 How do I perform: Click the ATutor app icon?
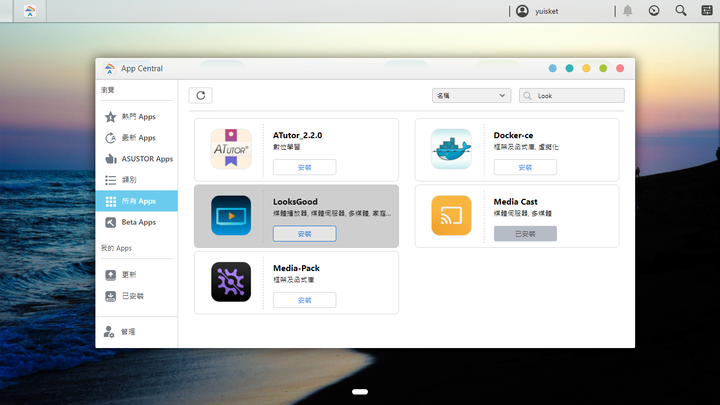click(231, 149)
